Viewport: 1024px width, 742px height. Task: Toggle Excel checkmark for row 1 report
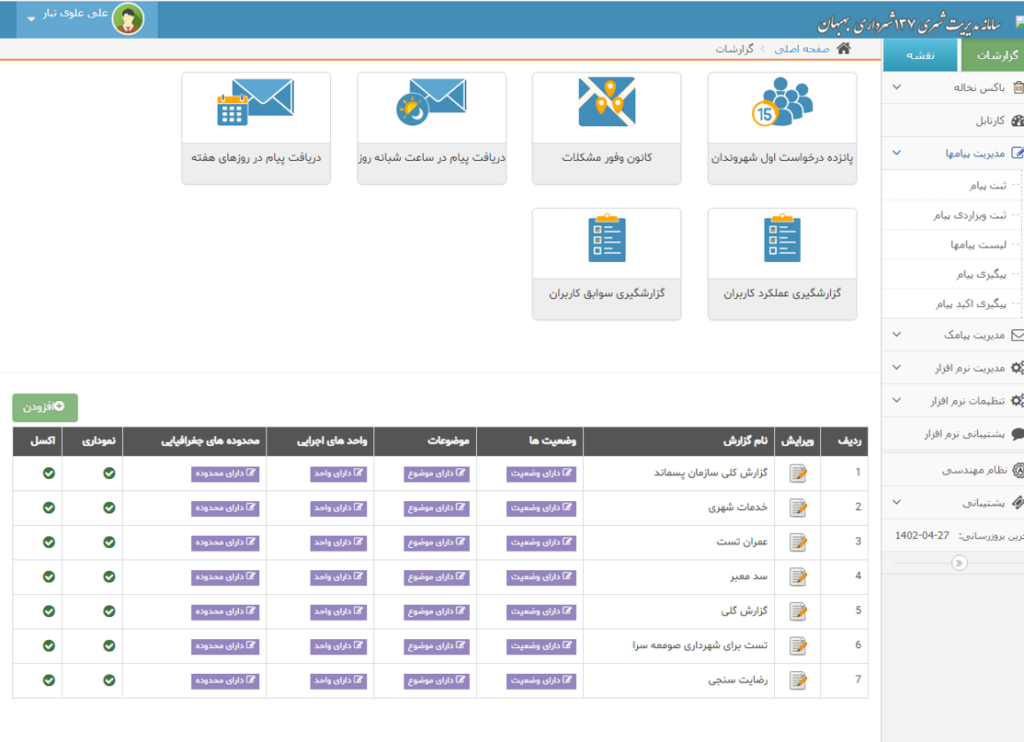[x=48, y=473]
